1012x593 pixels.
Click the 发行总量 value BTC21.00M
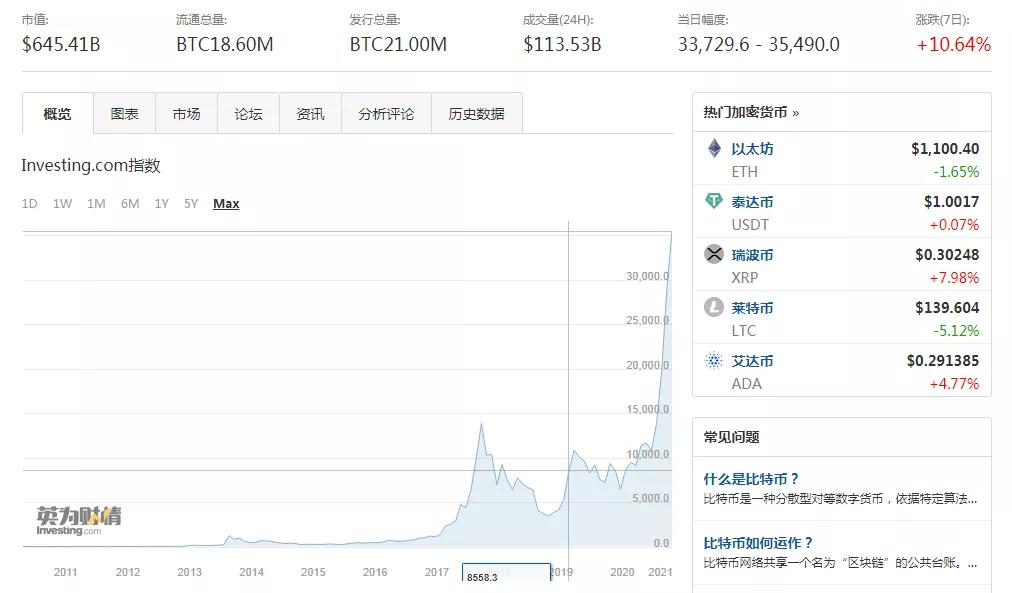click(x=398, y=45)
